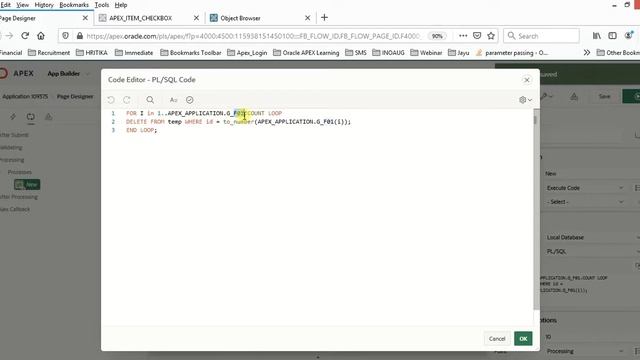The width and height of the screenshot is (640, 360).
Task: Open the Local Database location dropdown
Action: click(592, 237)
